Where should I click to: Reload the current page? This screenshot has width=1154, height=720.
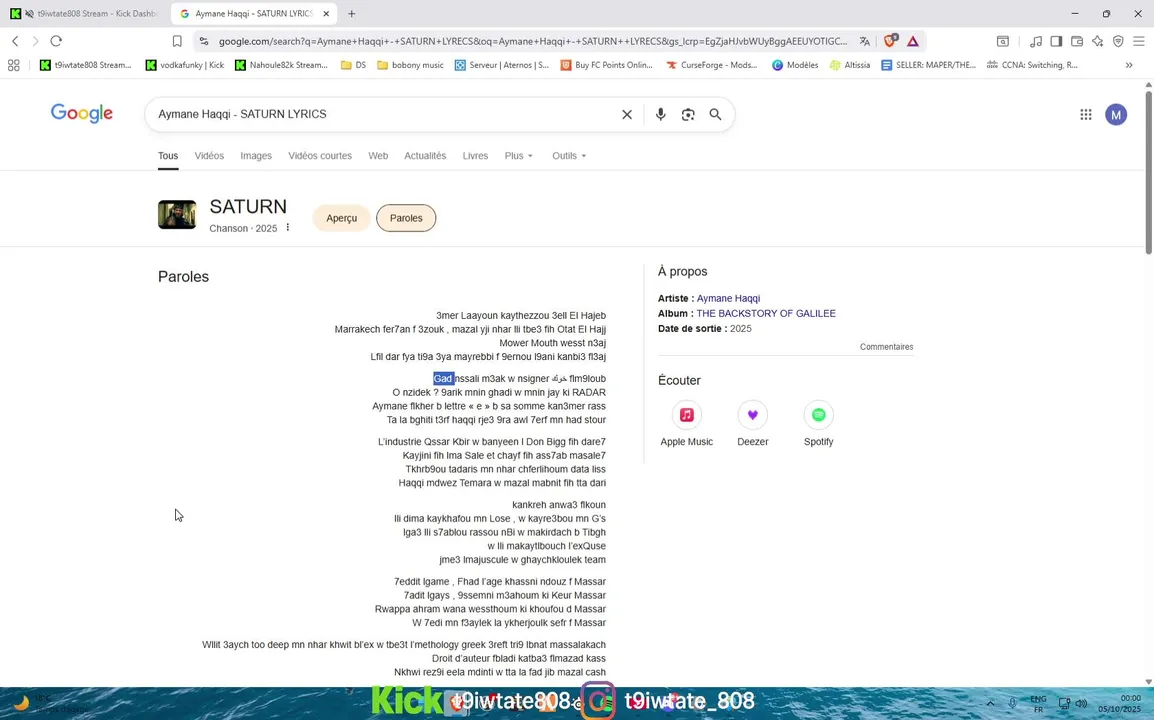pos(56,41)
